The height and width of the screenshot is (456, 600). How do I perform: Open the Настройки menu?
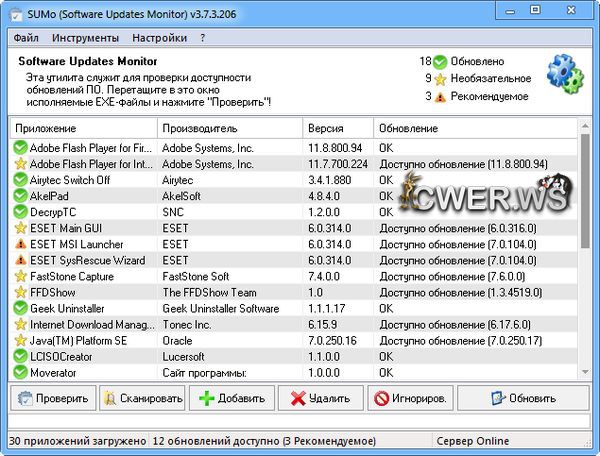[x=159, y=38]
